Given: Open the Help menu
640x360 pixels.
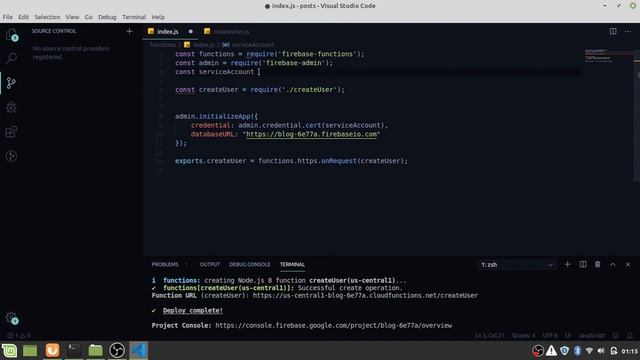Looking at the screenshot, I should pos(158,17).
